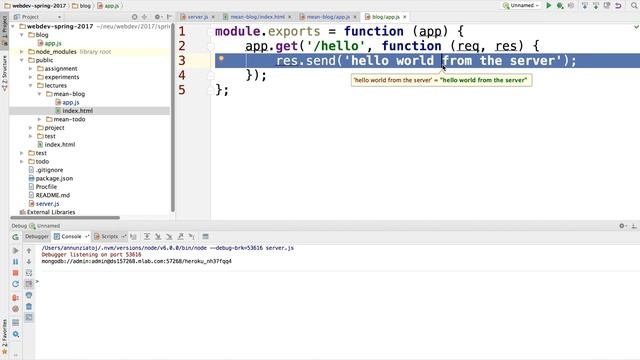Viewport: 640px width, 360px height.
Task: Open the Project panel settings gear icon
Action: (157, 17)
